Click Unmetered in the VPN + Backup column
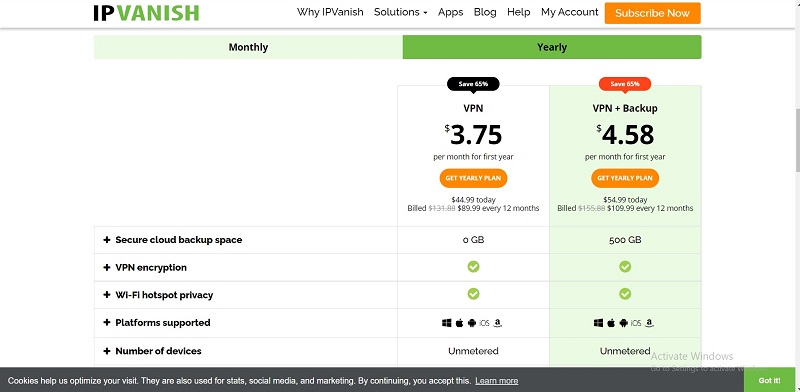 pyautogui.click(x=625, y=351)
